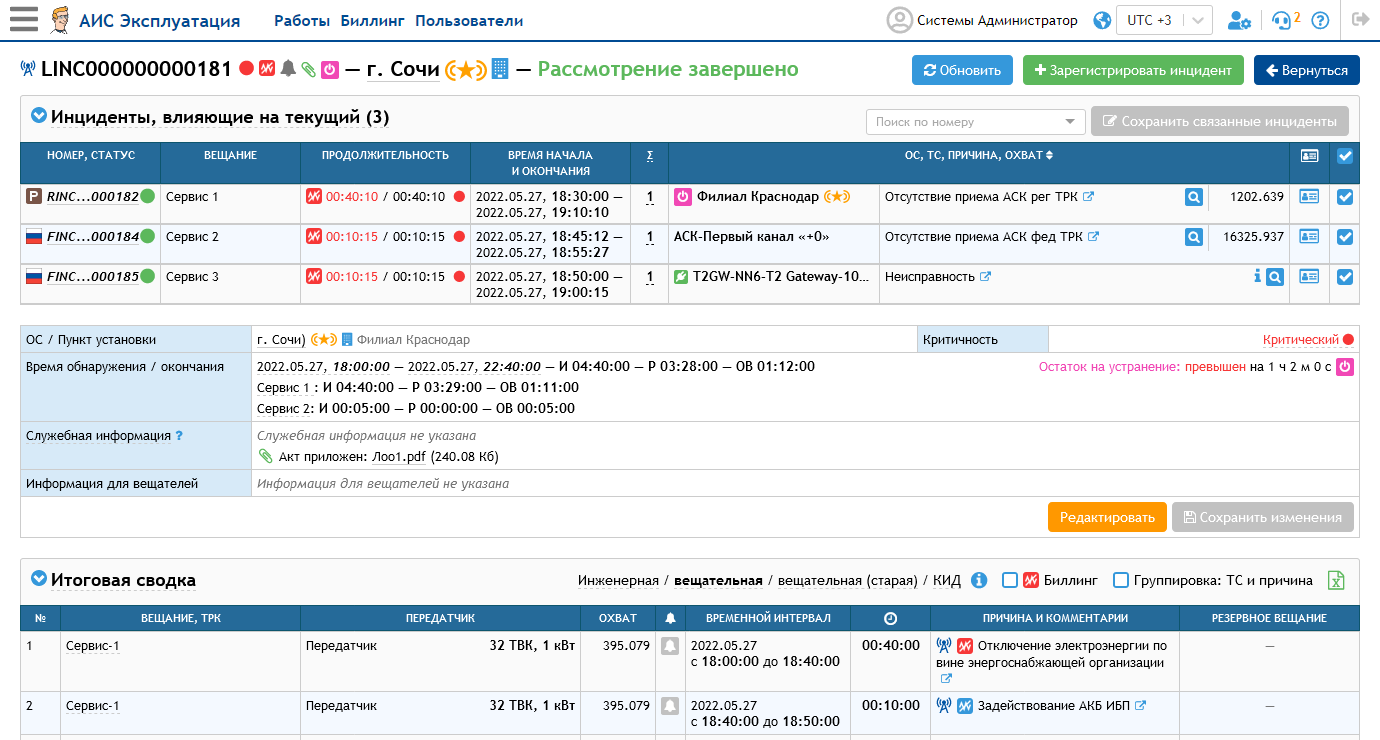Click the Вернуться button

(1307, 70)
